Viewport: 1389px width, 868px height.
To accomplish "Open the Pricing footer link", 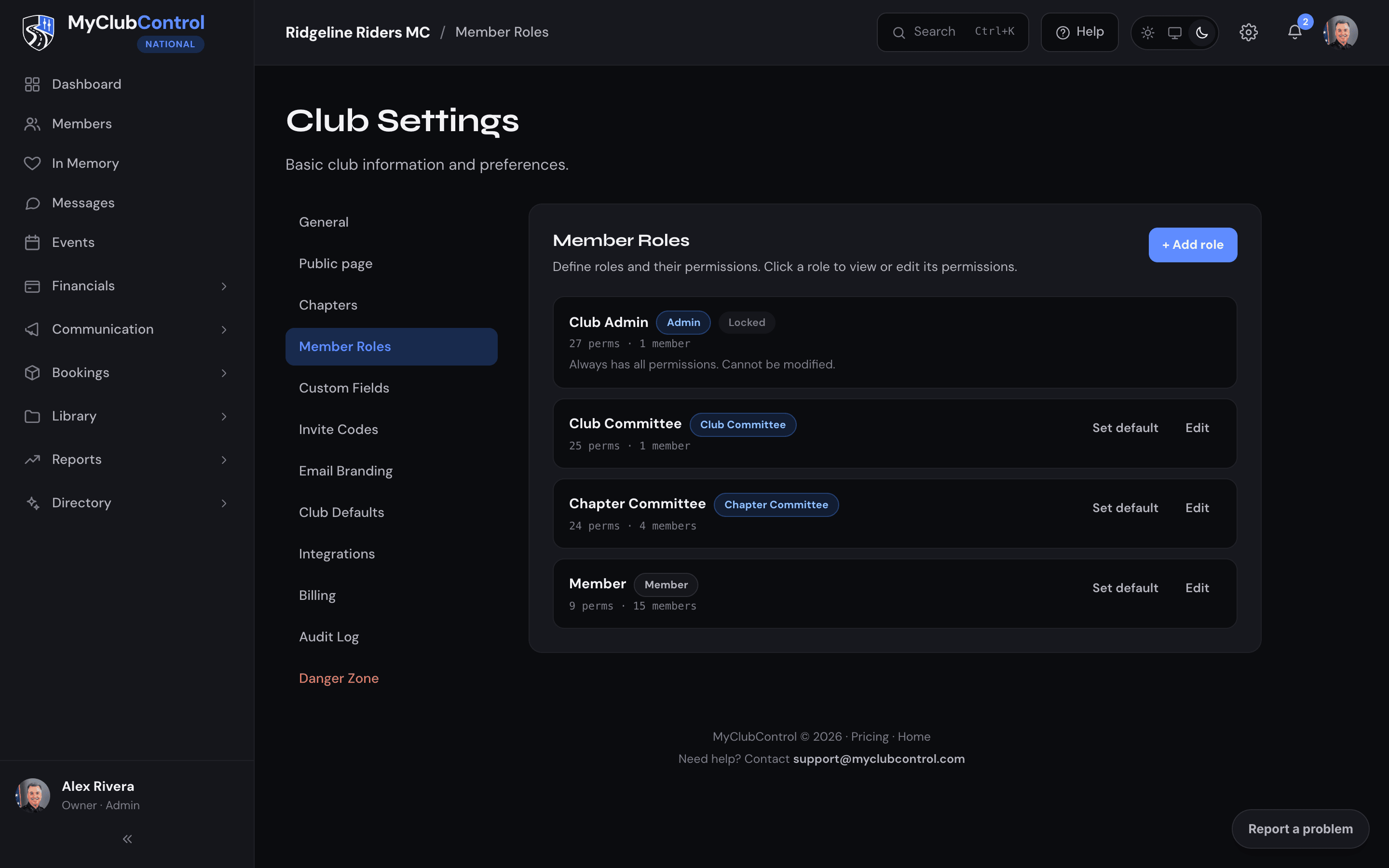I will (870, 736).
